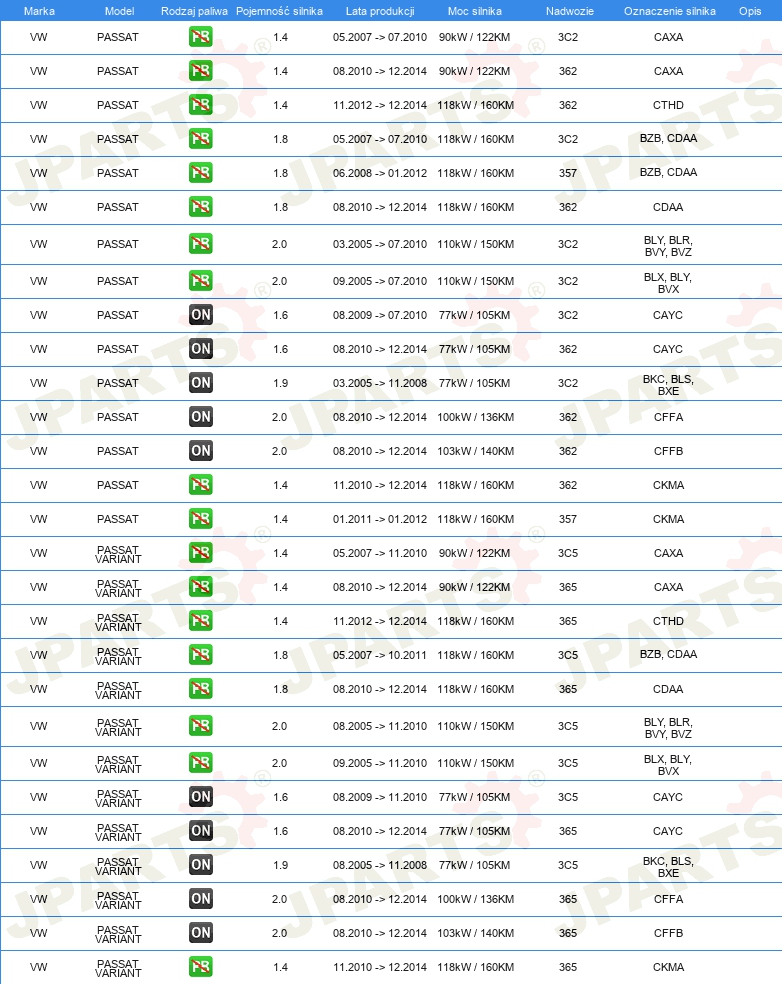Click Lata produkcji column header
Image resolution: width=782 pixels, height=984 pixels.
pyautogui.click(x=380, y=11)
